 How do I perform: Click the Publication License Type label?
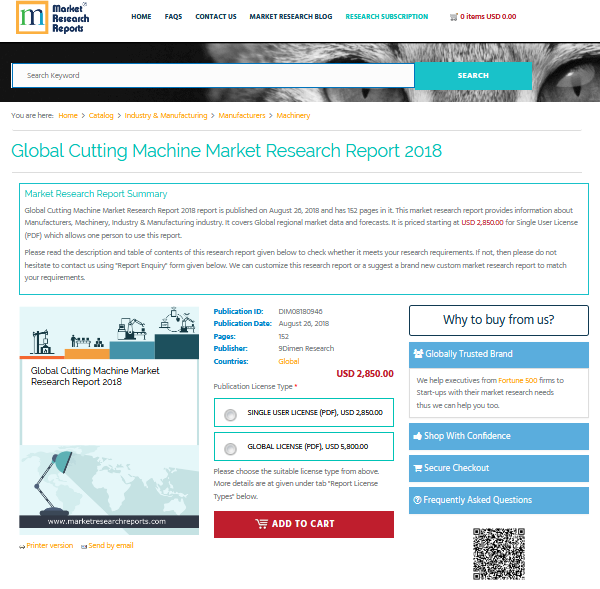pos(255,387)
